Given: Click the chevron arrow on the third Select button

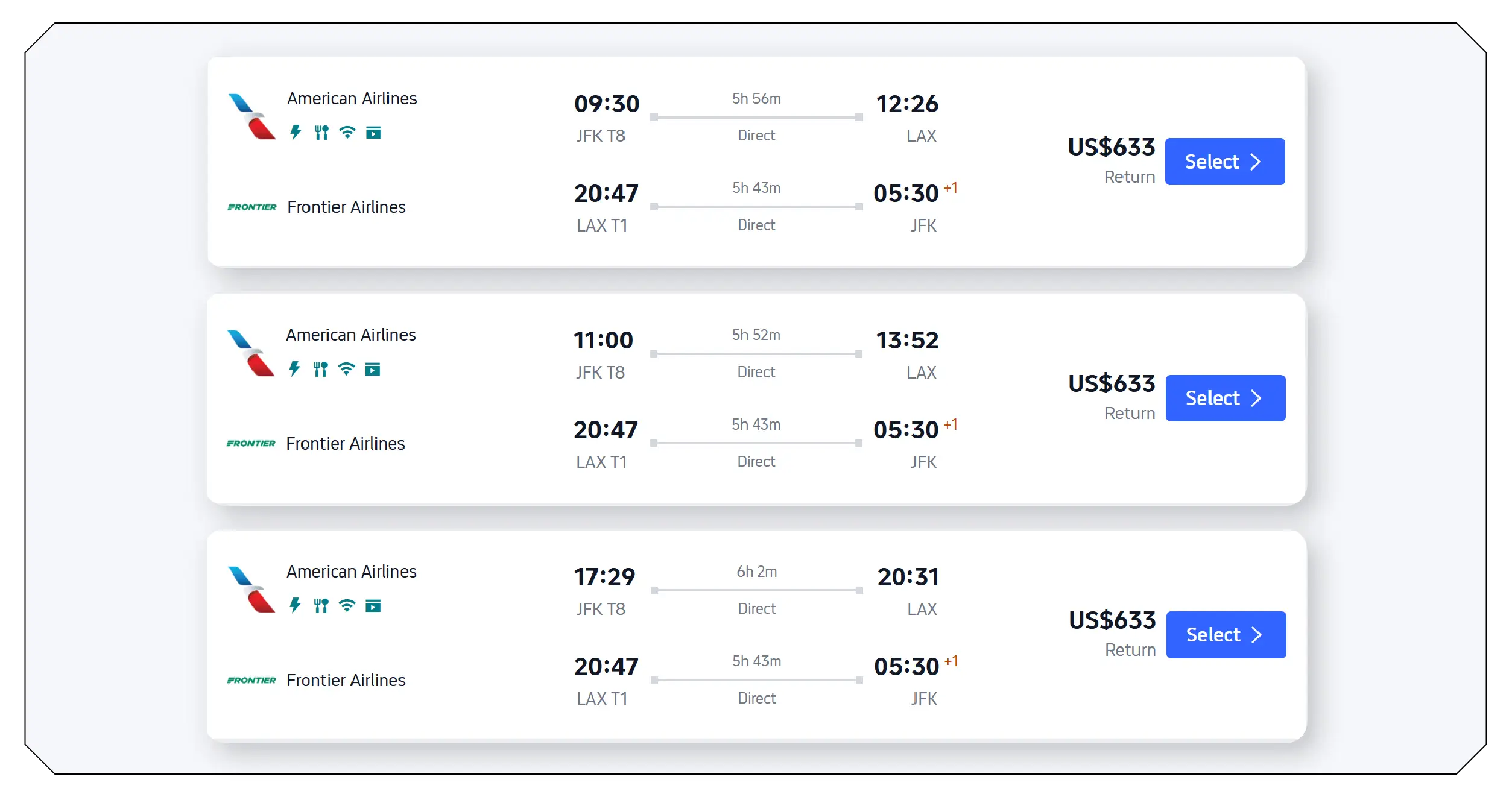Looking at the screenshot, I should click(x=1257, y=634).
